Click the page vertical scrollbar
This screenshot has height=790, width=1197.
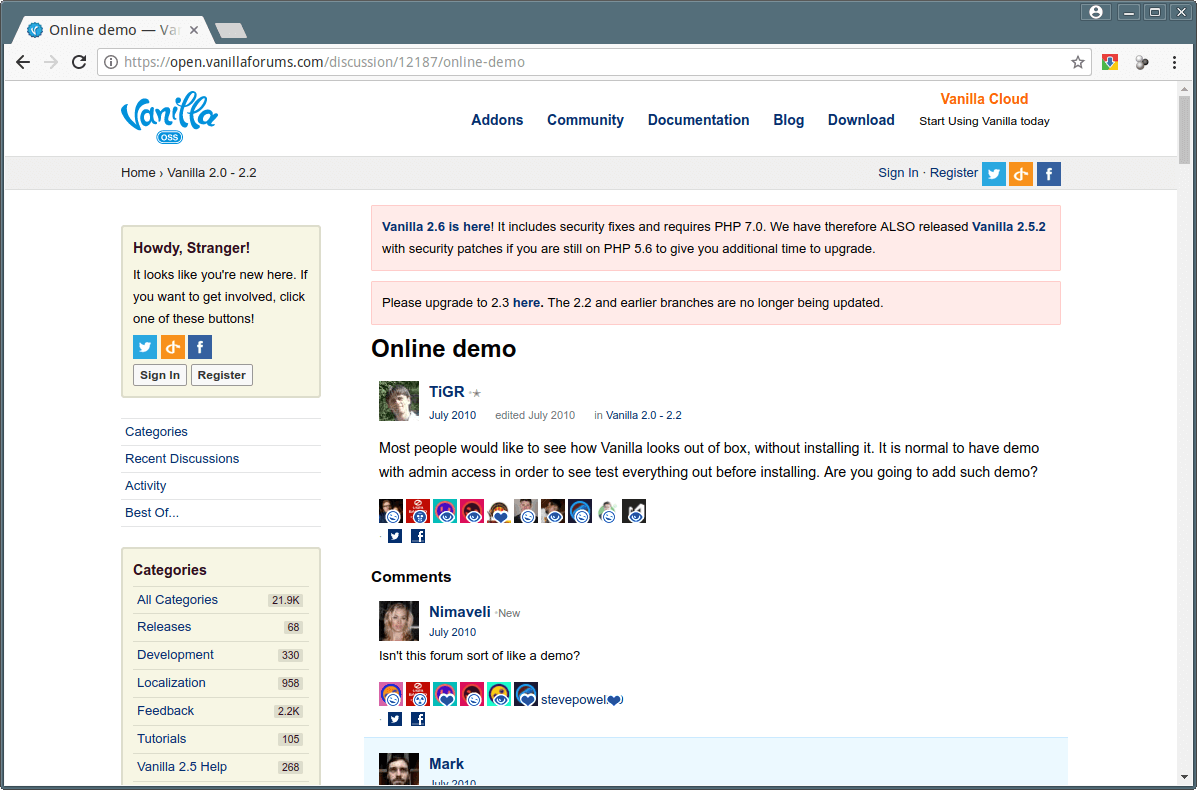(1184, 400)
